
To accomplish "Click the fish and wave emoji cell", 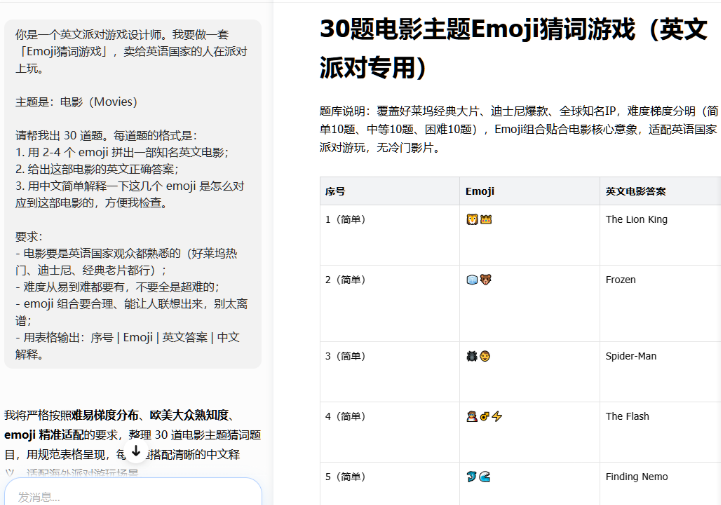I will (x=529, y=483).
